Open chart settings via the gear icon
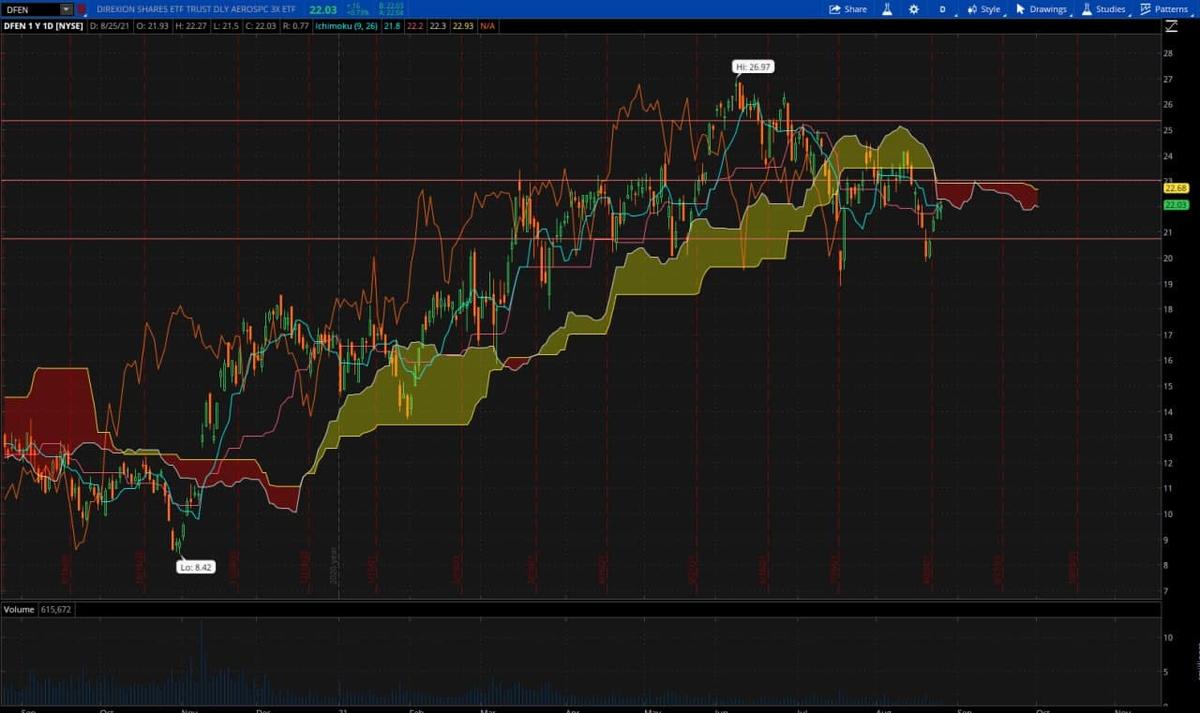1200x713 pixels. [x=913, y=9]
